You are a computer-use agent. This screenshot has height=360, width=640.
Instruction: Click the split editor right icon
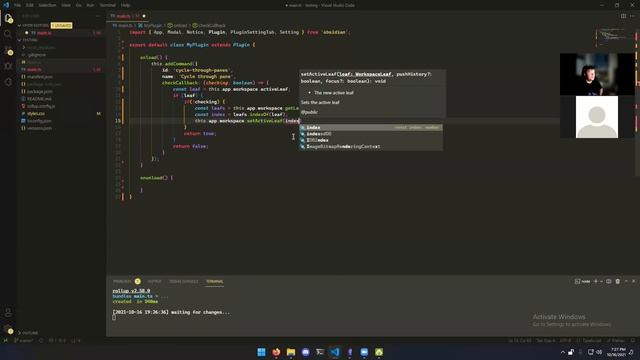pos(623,16)
